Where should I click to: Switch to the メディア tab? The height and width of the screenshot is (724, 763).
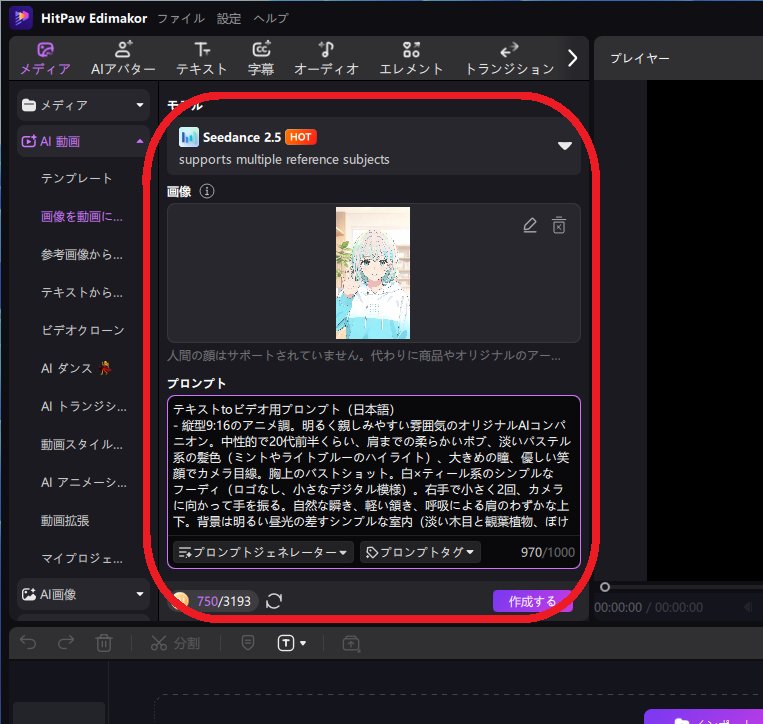45,58
